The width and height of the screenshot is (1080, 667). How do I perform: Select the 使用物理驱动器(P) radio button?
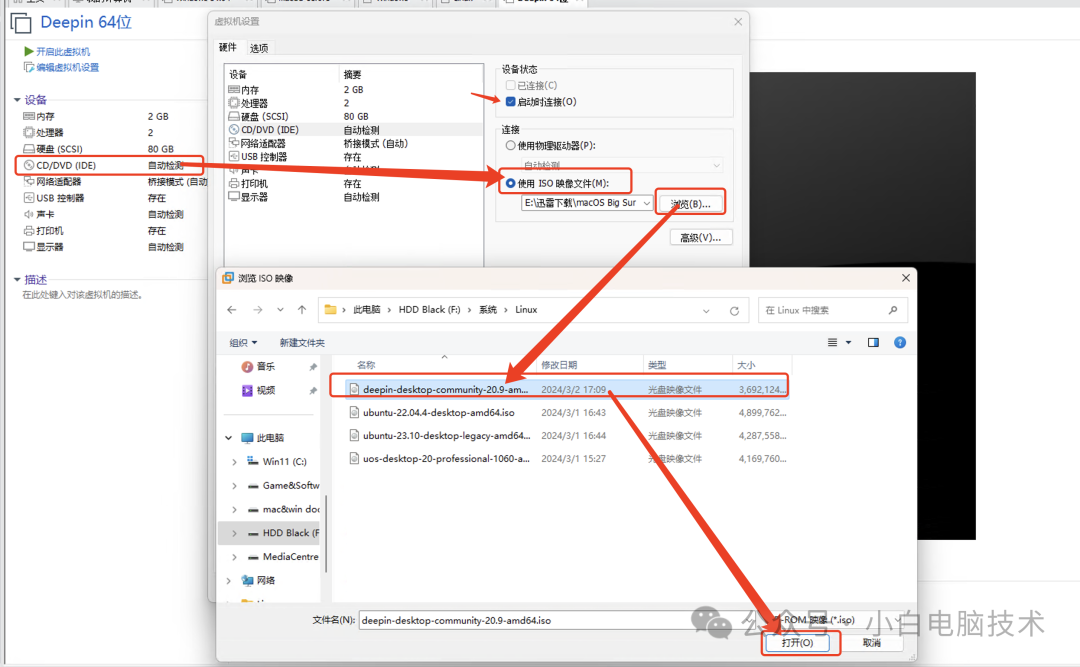510,145
